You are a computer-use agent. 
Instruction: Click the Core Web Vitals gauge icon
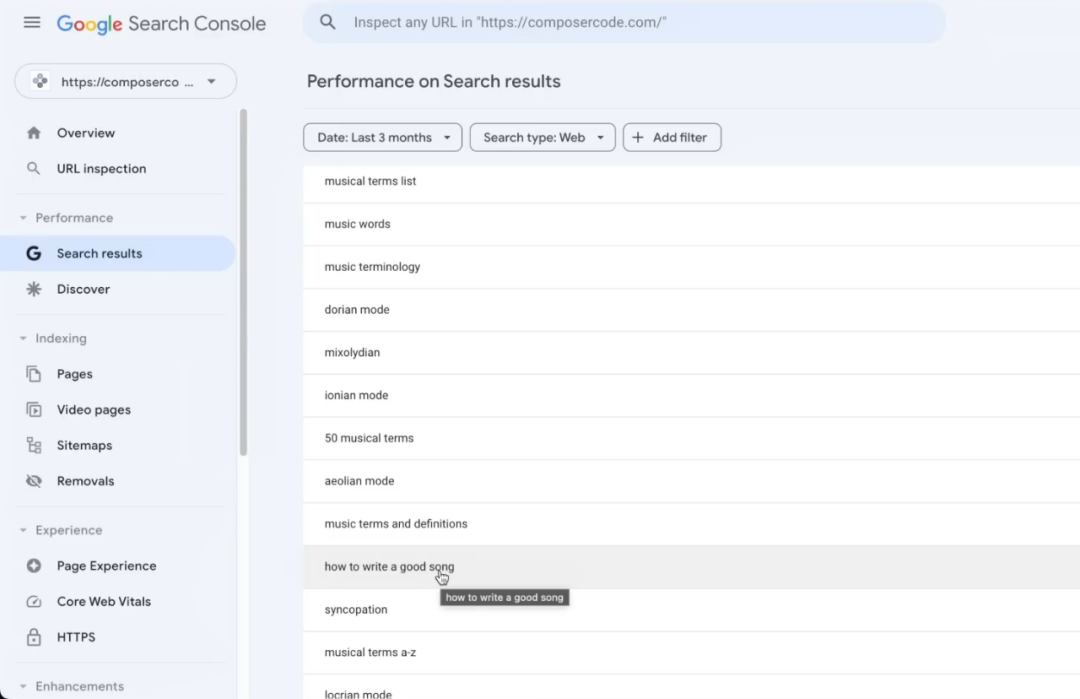34,602
